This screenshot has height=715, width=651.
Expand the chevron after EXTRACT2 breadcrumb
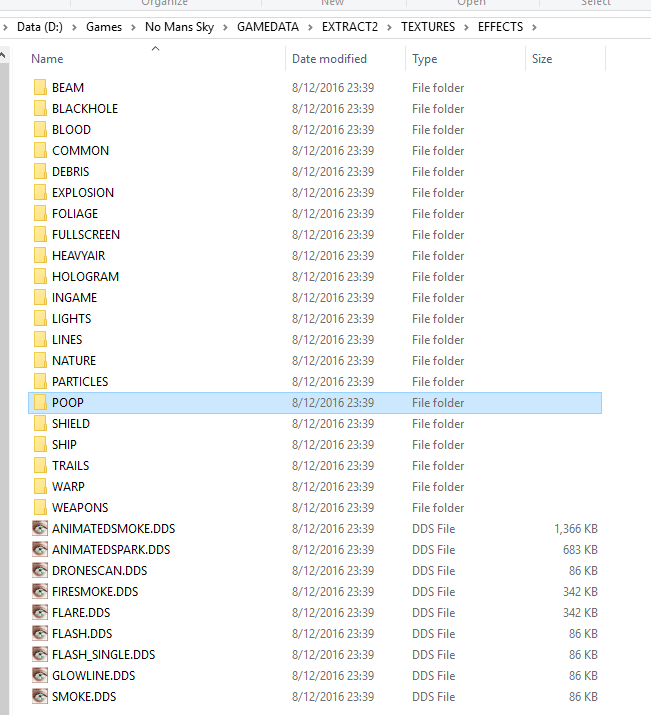click(389, 27)
